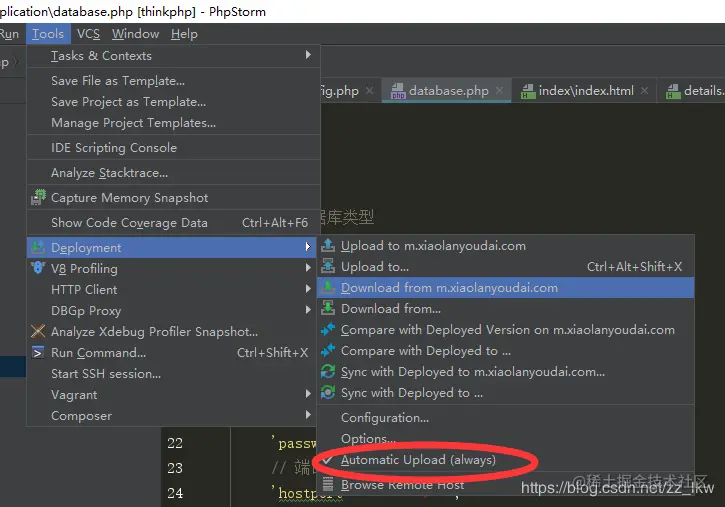725x507 pixels.
Task: Click the Upload to... arrow icon
Action: coord(328,266)
